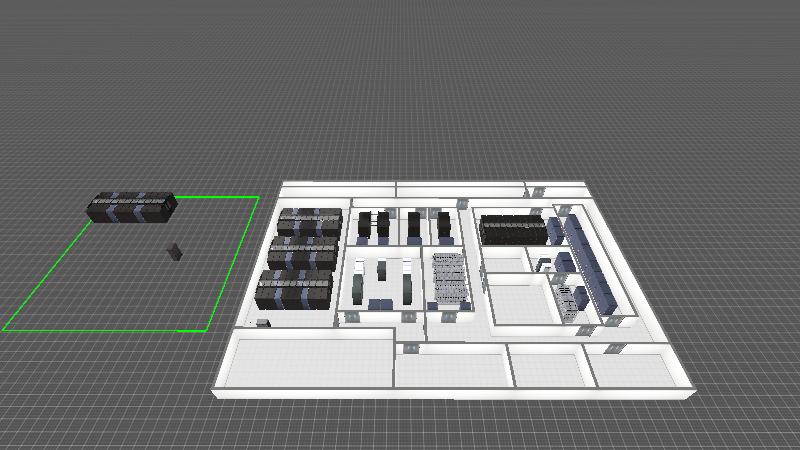Select the middle rack row in left room
The height and width of the screenshot is (450, 800).
coord(302,256)
